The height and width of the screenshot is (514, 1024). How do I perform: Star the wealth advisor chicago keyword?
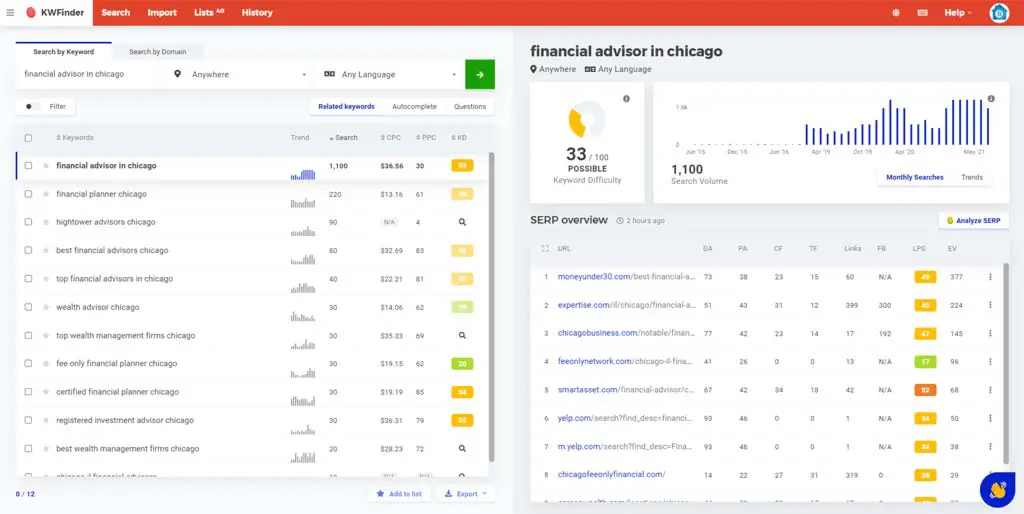(46, 307)
